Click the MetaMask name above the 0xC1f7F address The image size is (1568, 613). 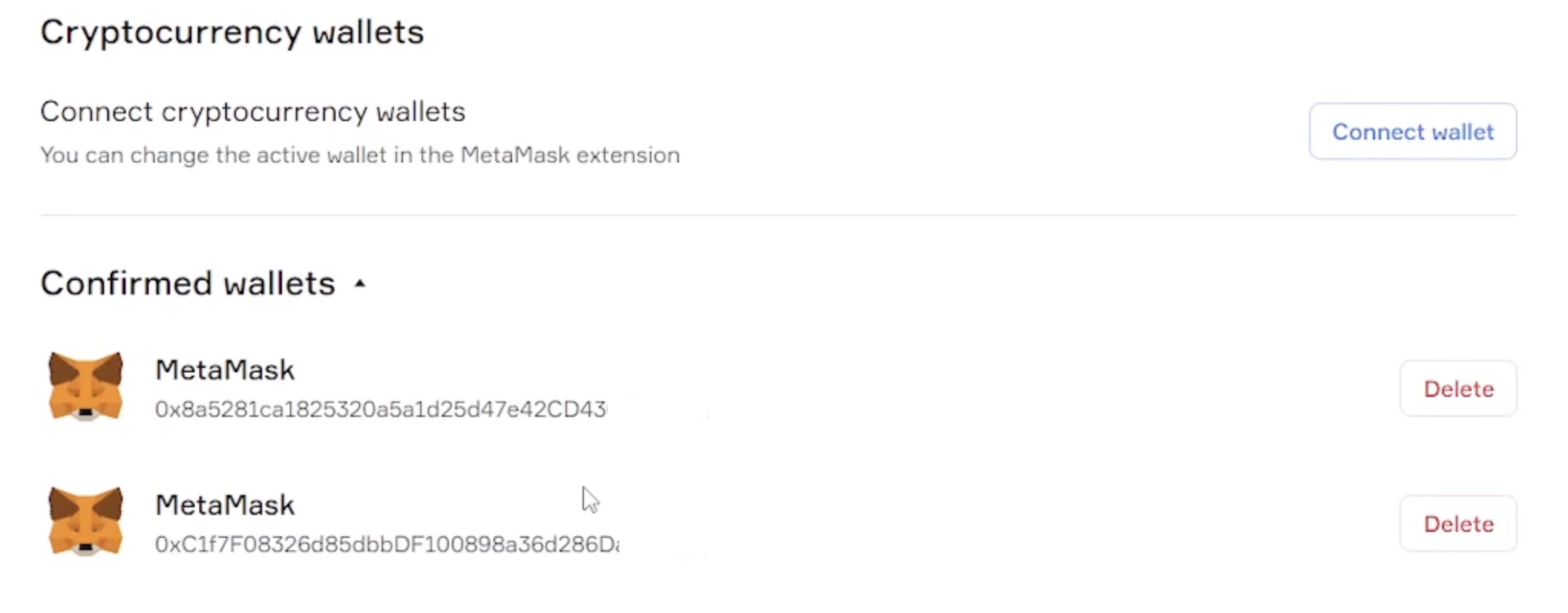coord(225,505)
